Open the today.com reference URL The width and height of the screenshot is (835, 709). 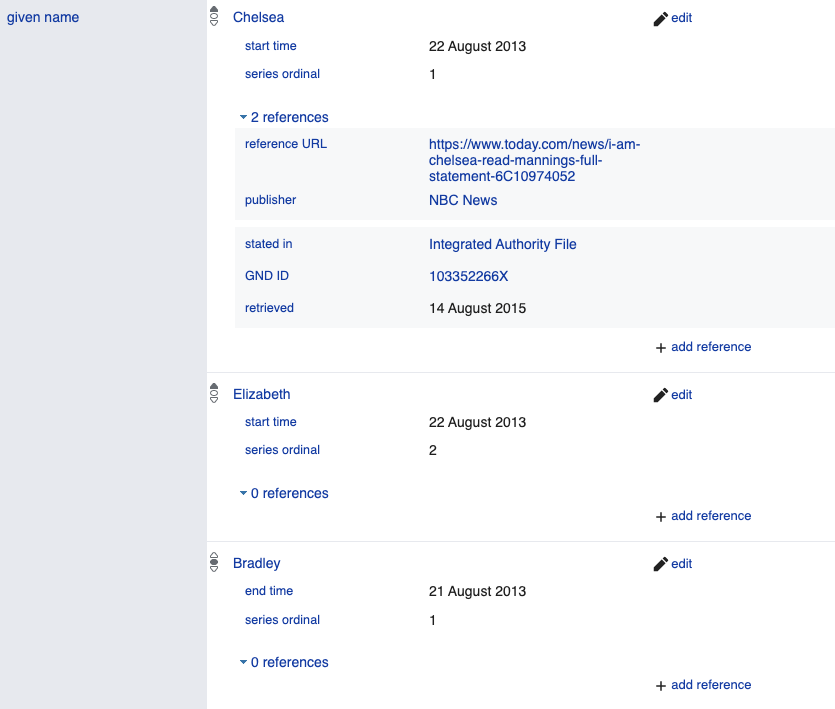coord(534,160)
